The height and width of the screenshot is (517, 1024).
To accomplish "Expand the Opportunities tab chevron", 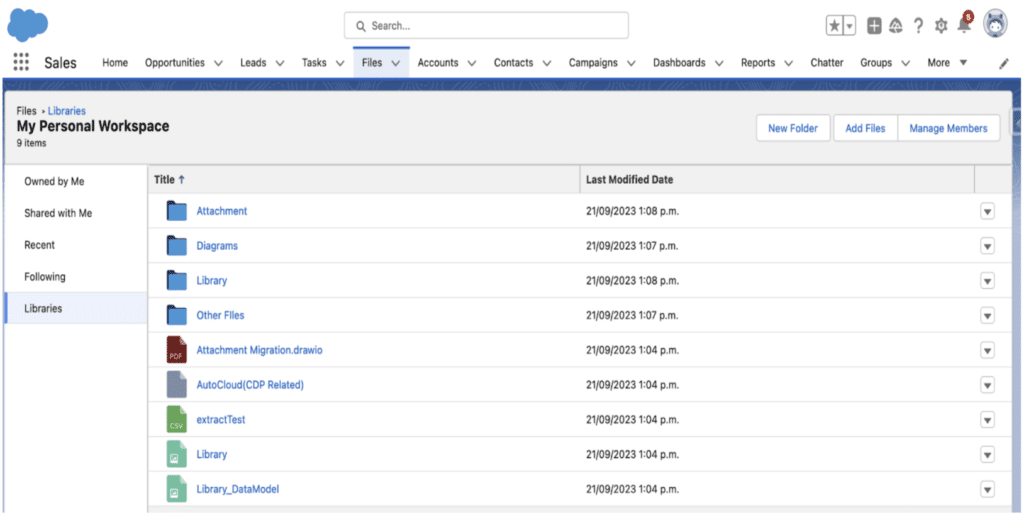I will click(x=218, y=63).
